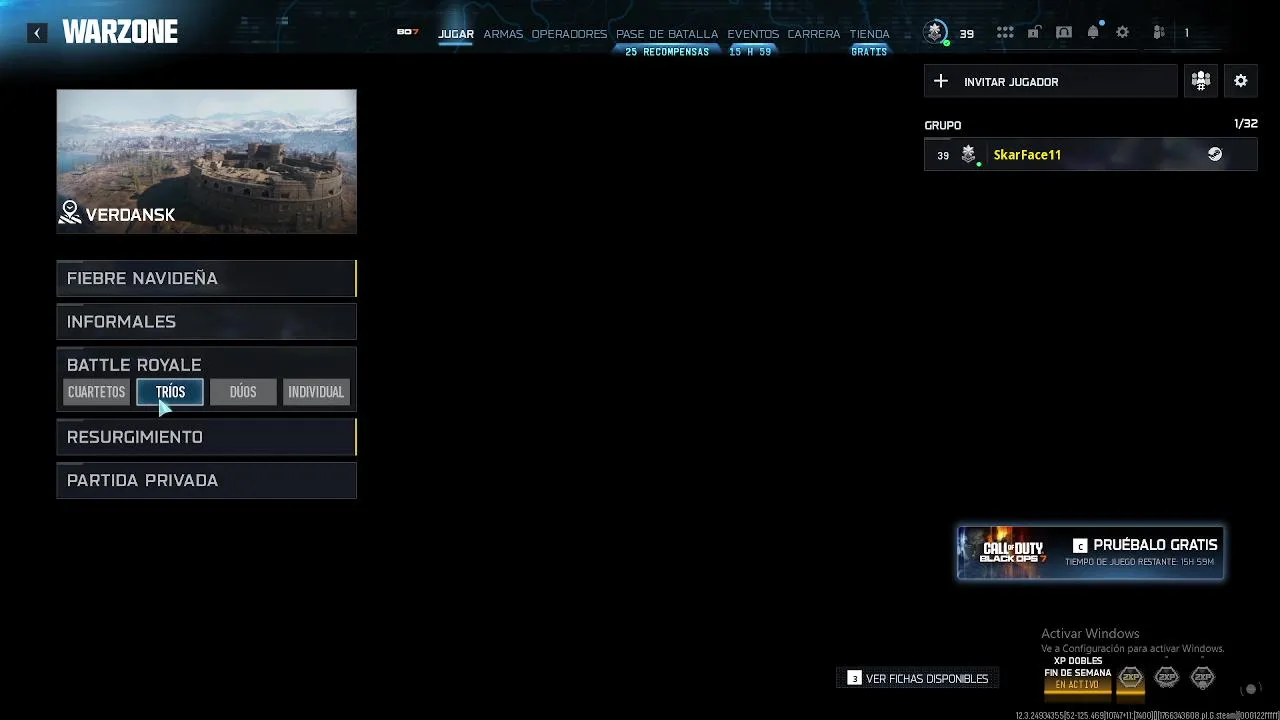Screen dimensions: 1280x720
Task: Click Activar Windows watermark text
Action: pos(1090,633)
